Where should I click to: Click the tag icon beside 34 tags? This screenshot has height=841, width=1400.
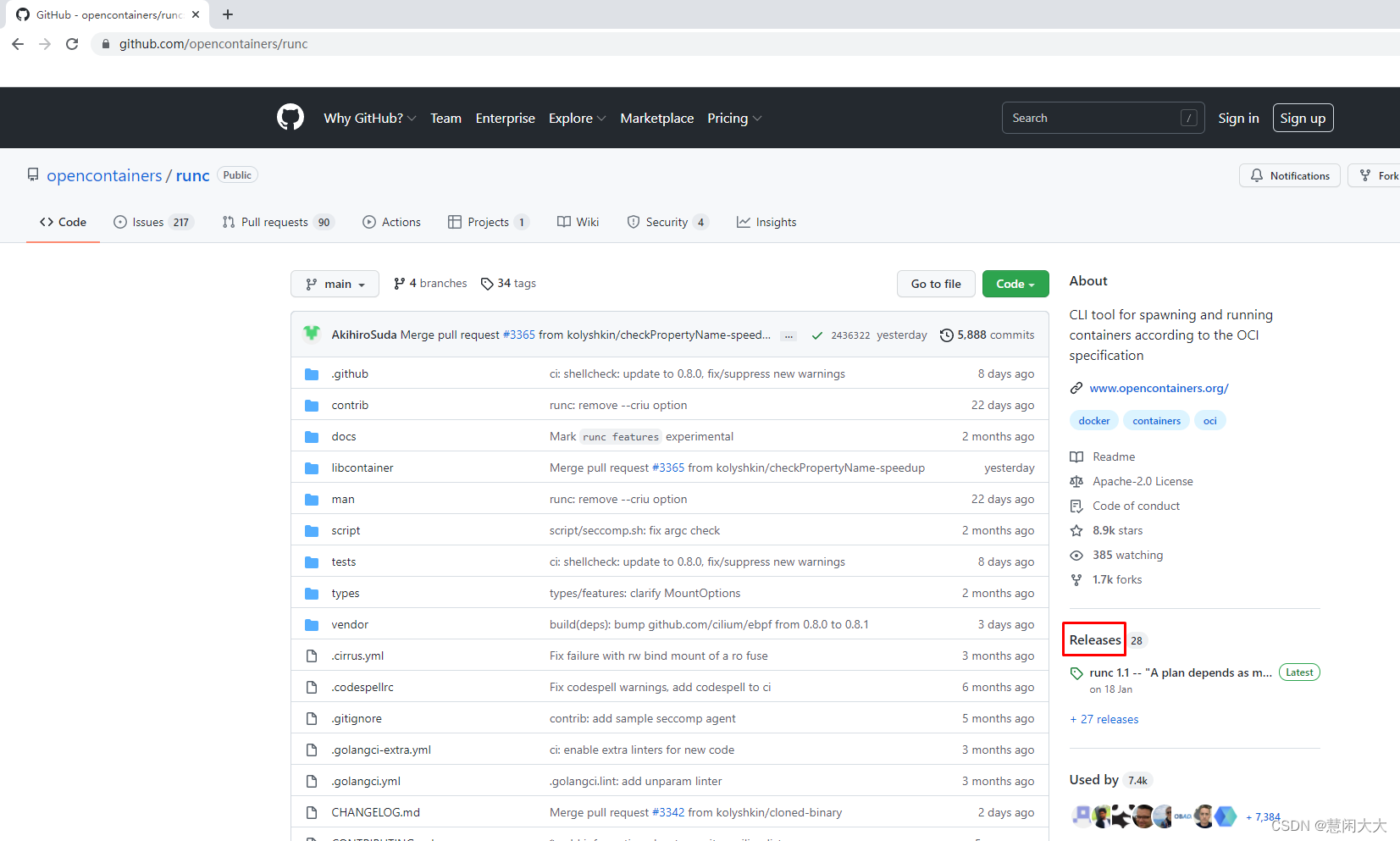click(x=488, y=283)
